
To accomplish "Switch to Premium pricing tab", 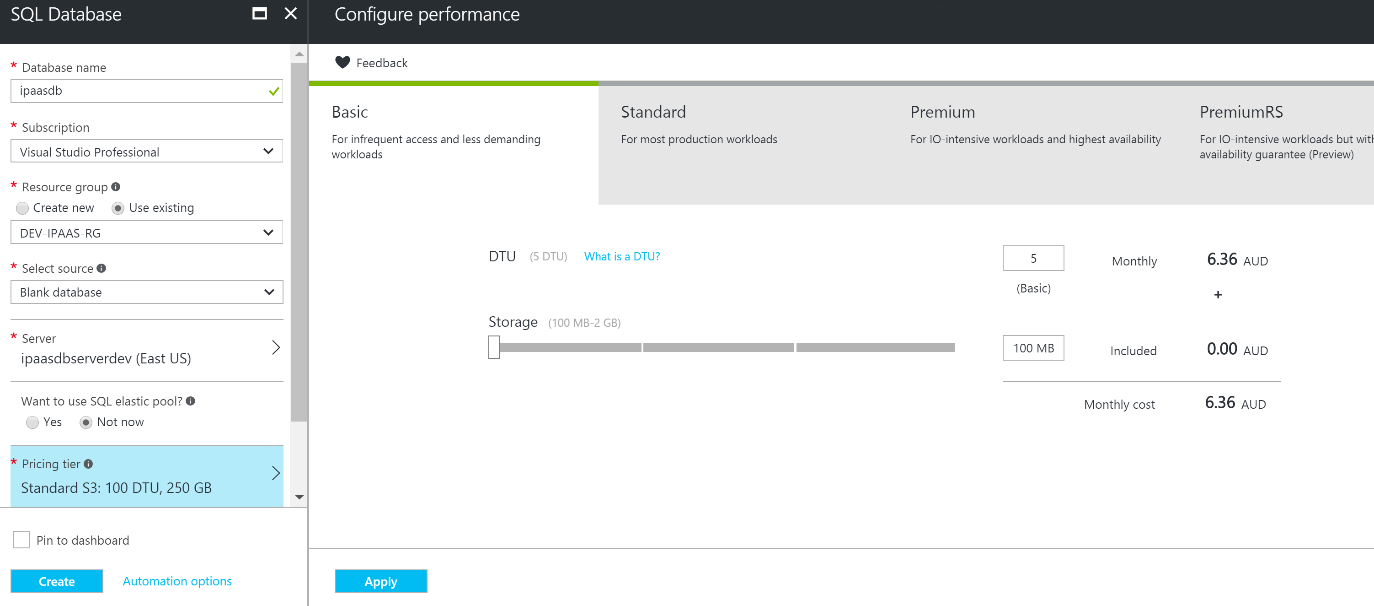I will (x=1033, y=144).
